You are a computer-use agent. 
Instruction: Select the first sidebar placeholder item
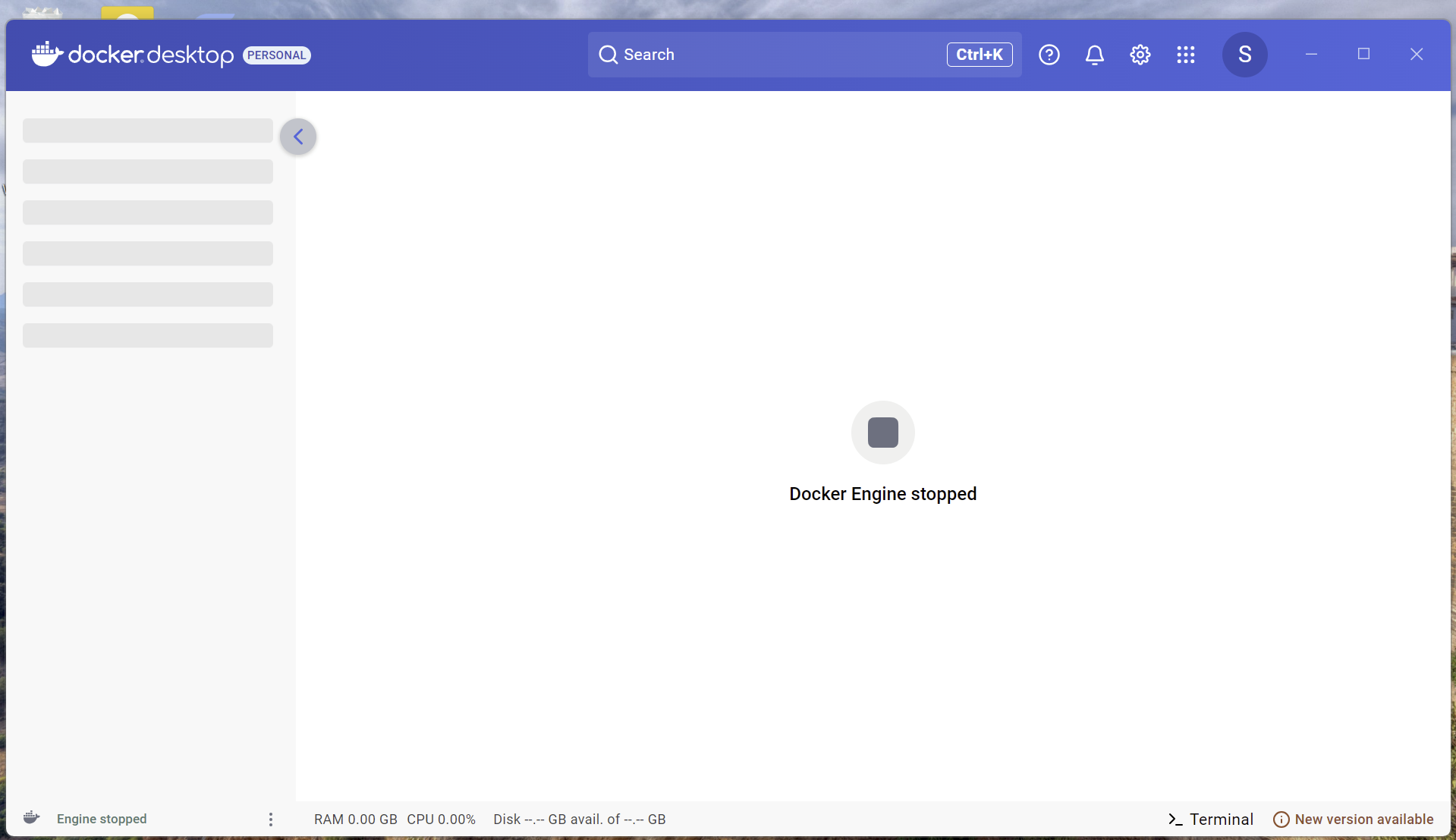point(148,131)
